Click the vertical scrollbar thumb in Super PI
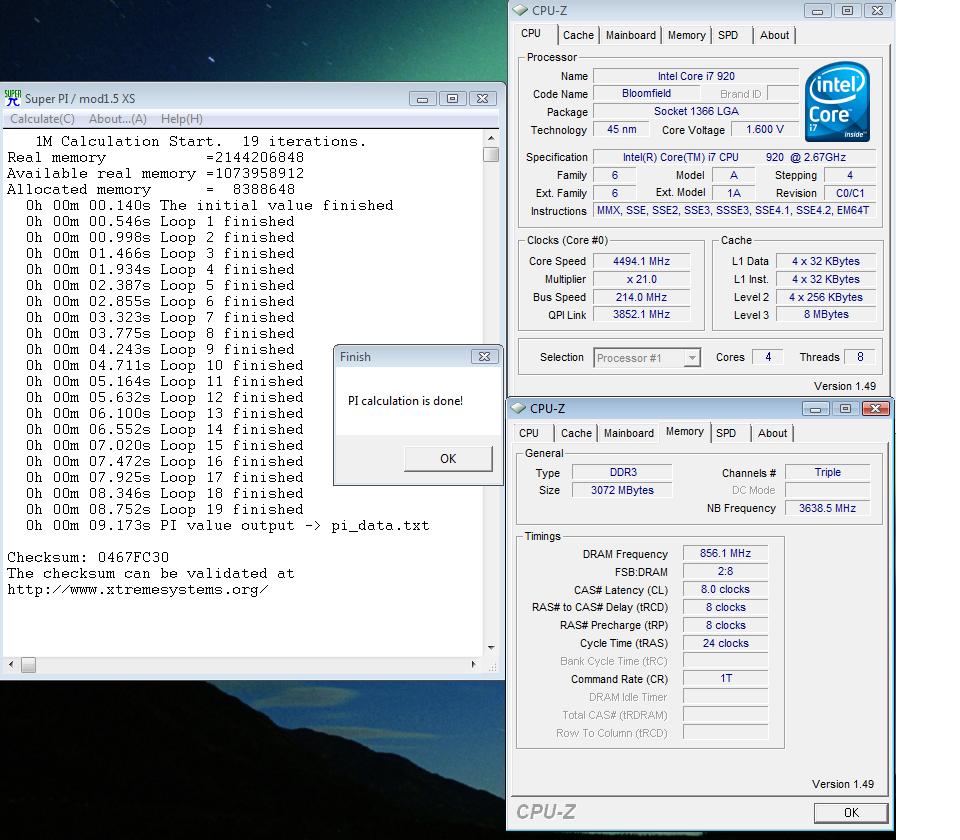This screenshot has height=840, width=960. (491, 154)
